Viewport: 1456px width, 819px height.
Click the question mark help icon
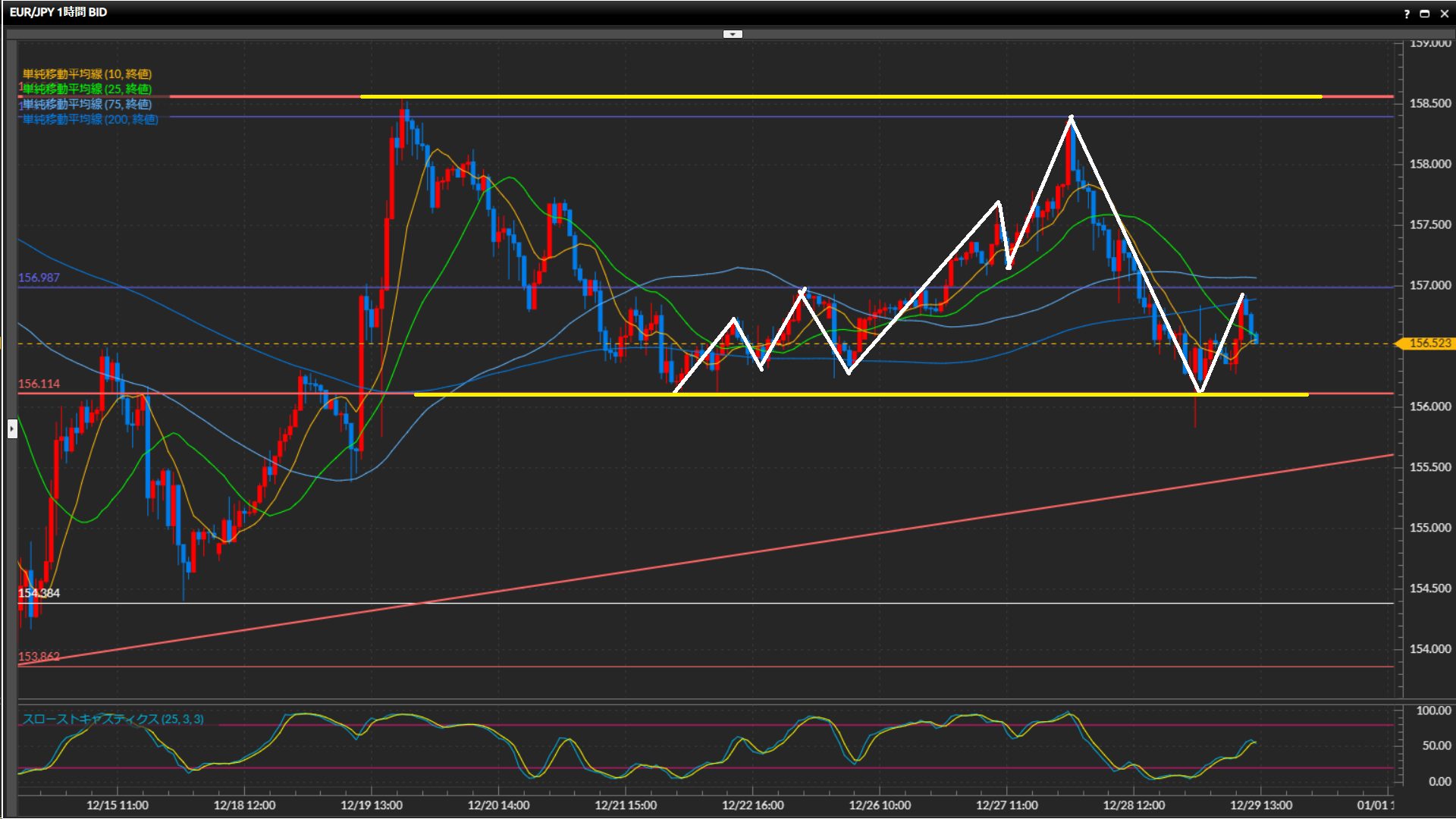click(1407, 14)
